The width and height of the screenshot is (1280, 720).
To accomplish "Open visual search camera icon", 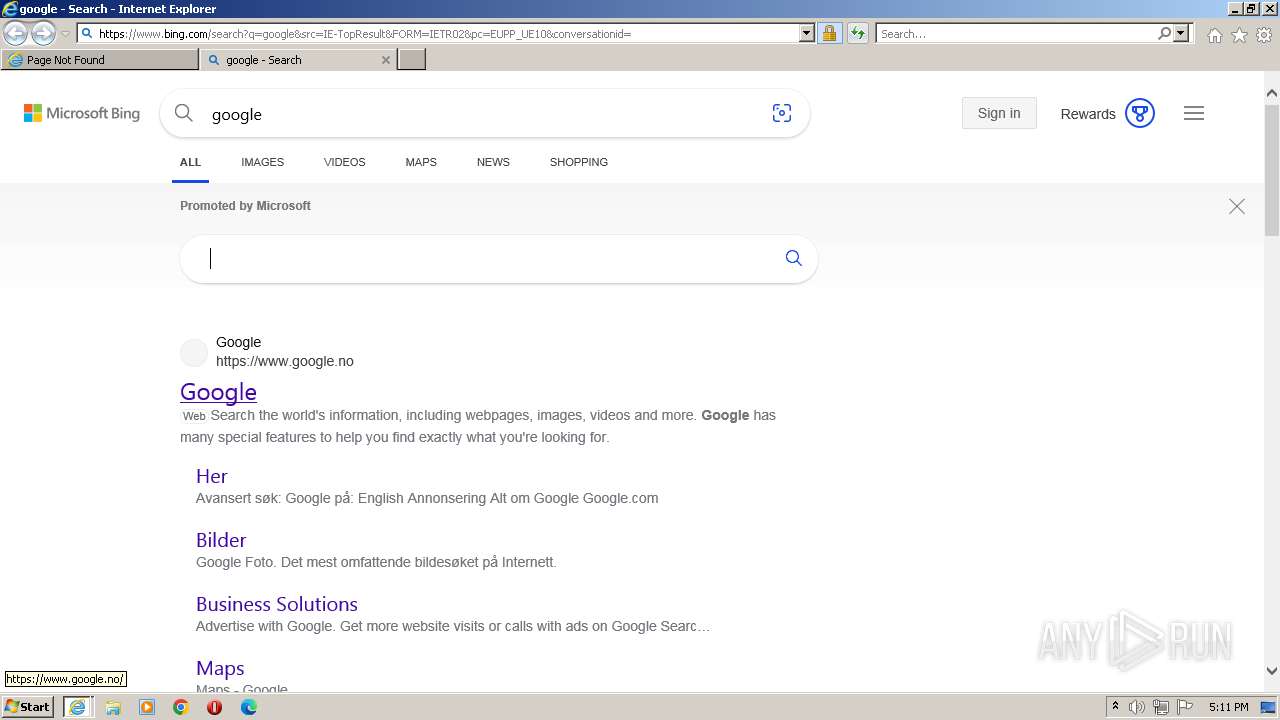I will 782,113.
